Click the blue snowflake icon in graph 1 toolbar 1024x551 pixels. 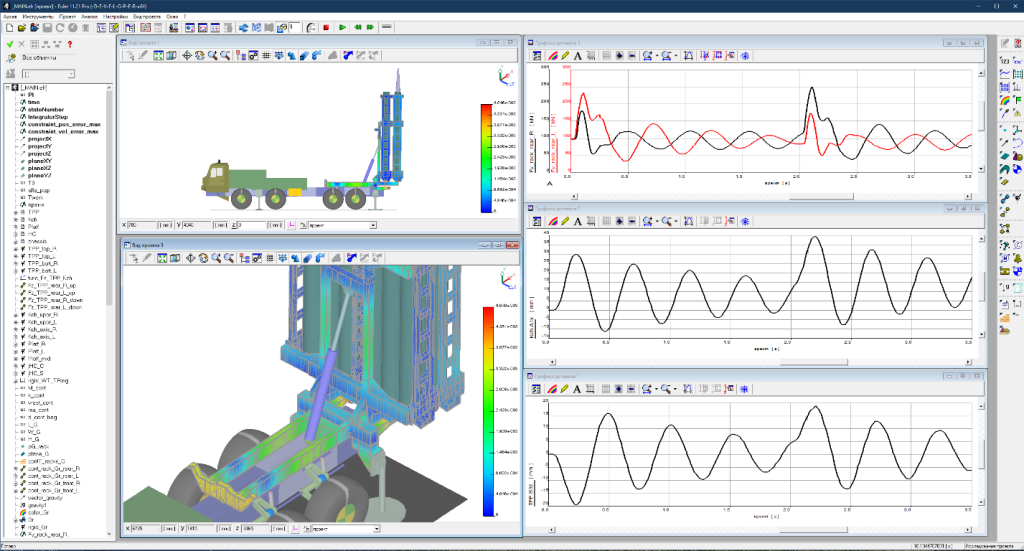[744, 55]
